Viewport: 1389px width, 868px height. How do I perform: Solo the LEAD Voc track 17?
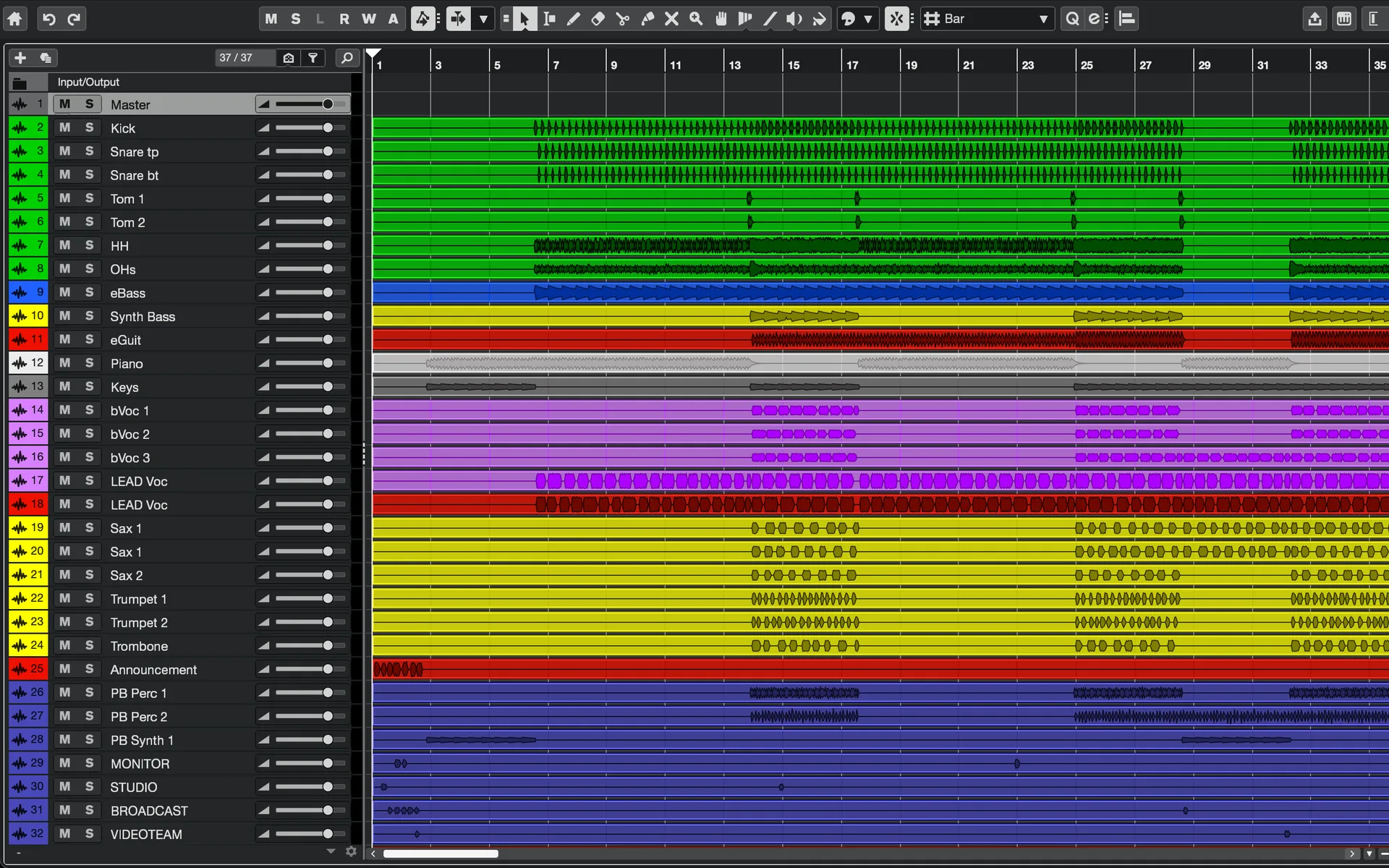point(89,480)
